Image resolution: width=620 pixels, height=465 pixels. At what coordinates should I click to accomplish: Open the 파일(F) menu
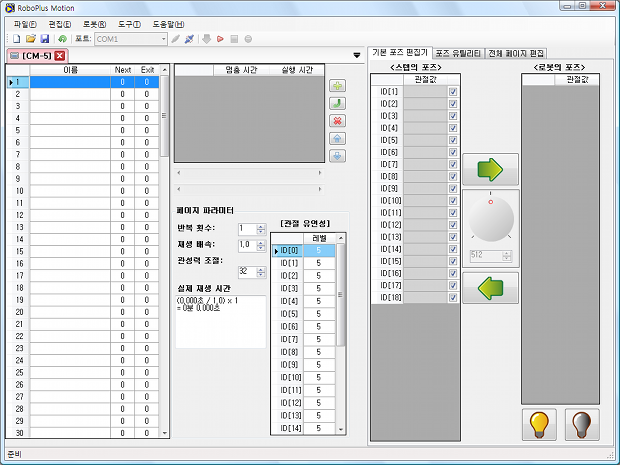pos(25,23)
